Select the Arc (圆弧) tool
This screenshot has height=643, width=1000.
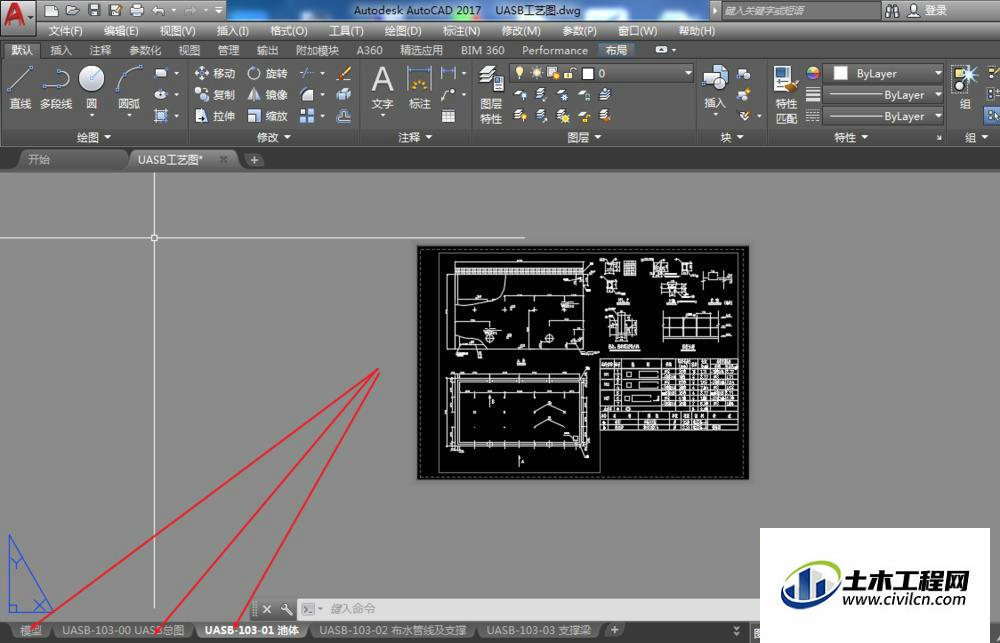click(x=129, y=87)
